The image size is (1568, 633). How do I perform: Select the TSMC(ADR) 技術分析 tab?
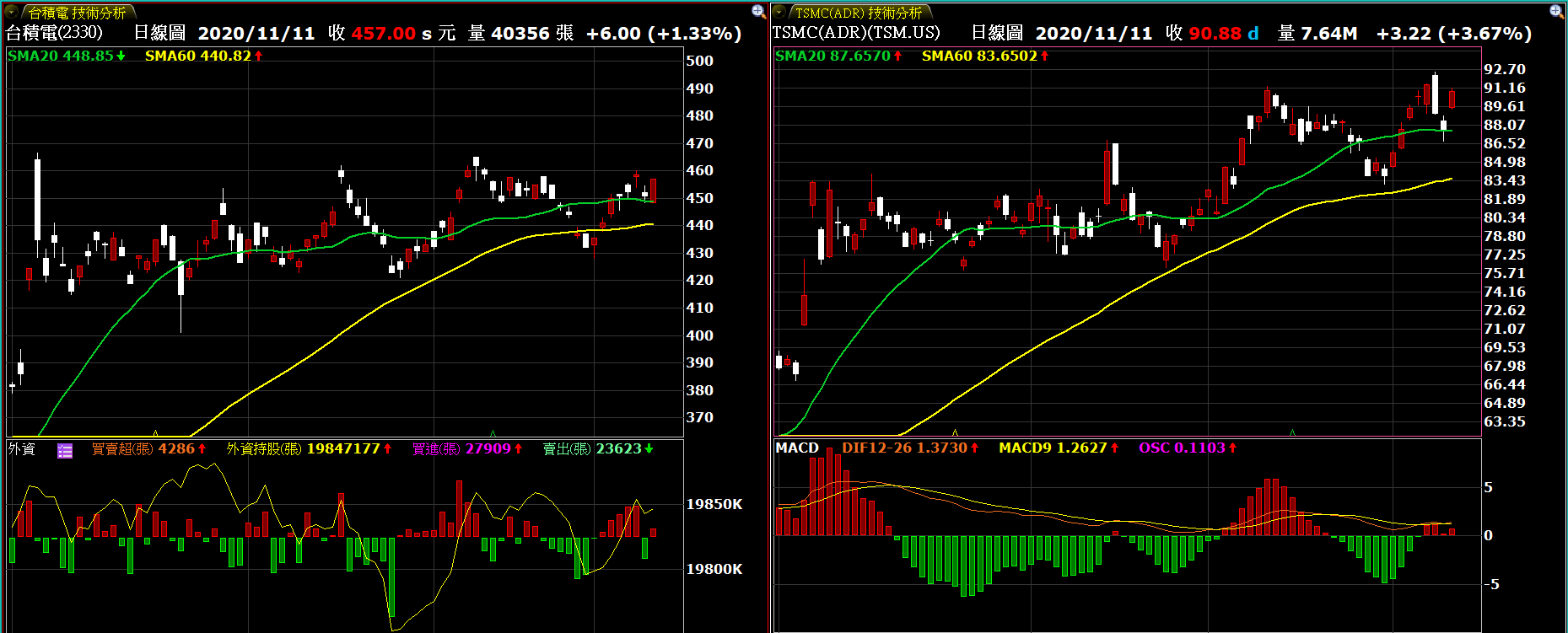coord(858,13)
